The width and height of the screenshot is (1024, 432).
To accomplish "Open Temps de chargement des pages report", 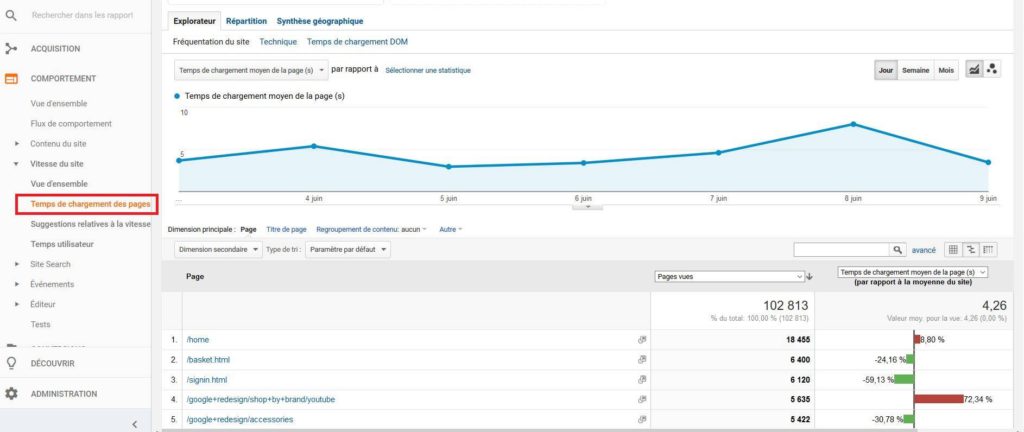I will coord(90,204).
